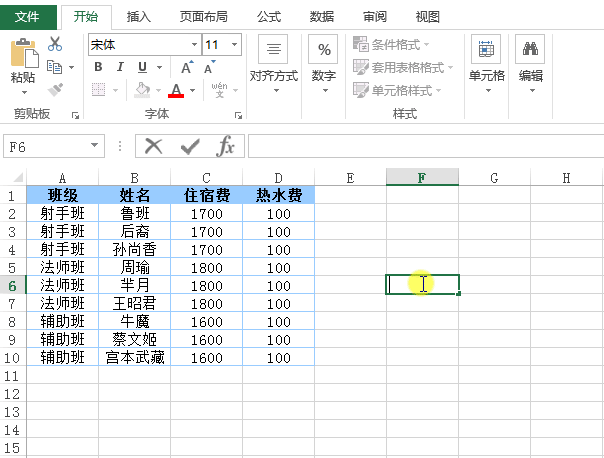Apply red font color A button

pos(176,91)
